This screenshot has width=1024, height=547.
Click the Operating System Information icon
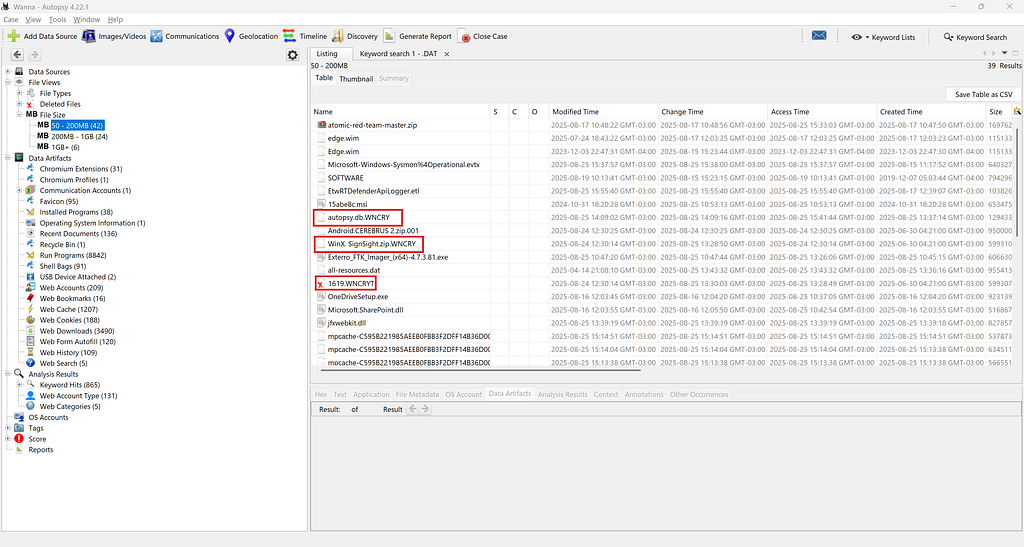tap(30, 223)
